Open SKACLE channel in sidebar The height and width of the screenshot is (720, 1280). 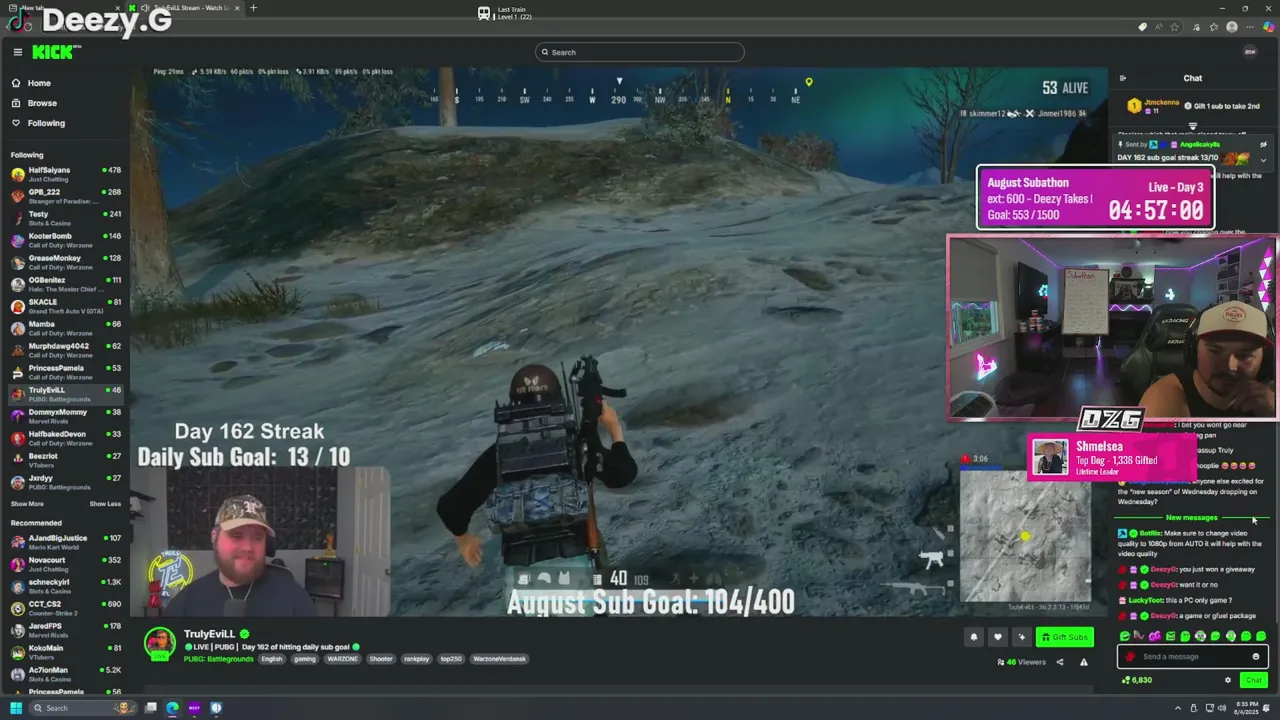[66, 306]
